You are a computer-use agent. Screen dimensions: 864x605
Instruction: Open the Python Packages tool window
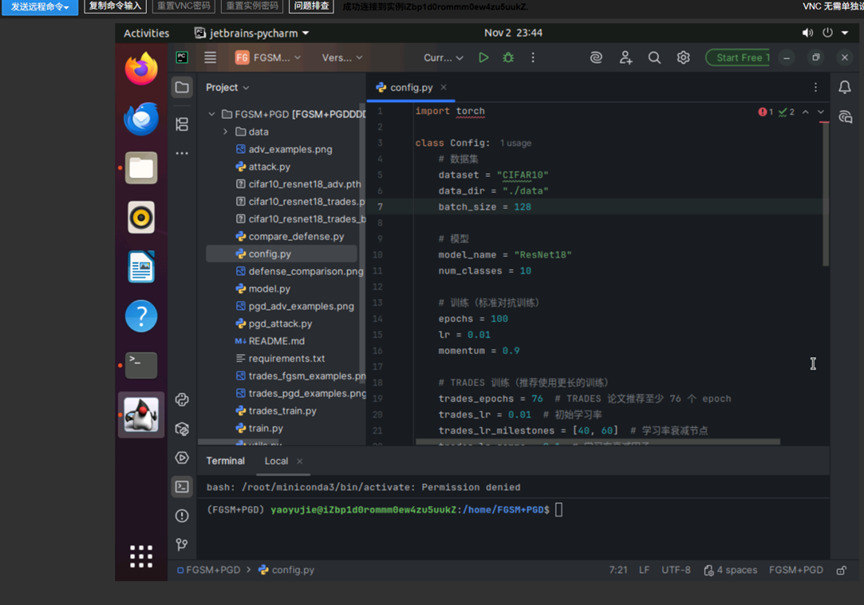182,428
